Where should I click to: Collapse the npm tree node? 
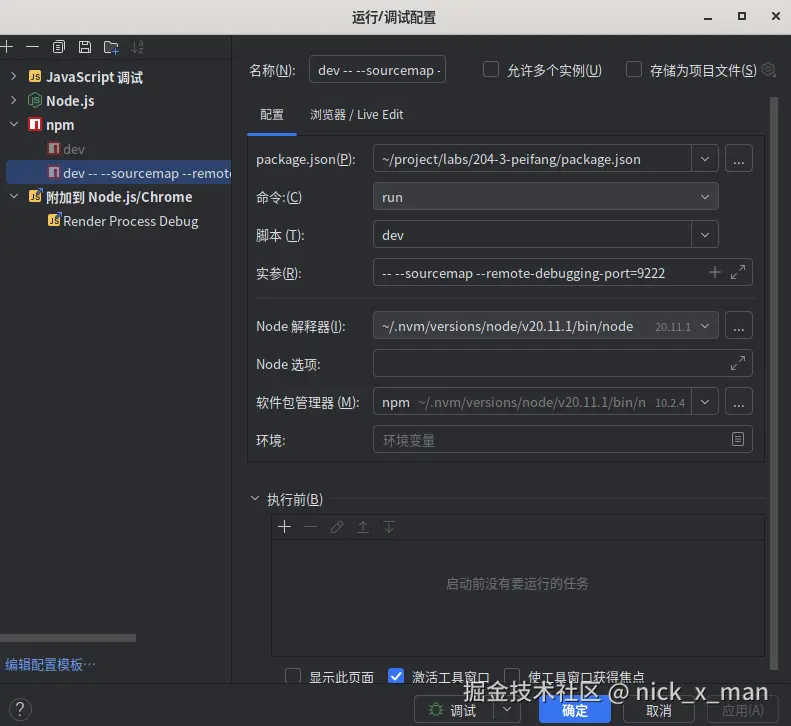tap(14, 124)
